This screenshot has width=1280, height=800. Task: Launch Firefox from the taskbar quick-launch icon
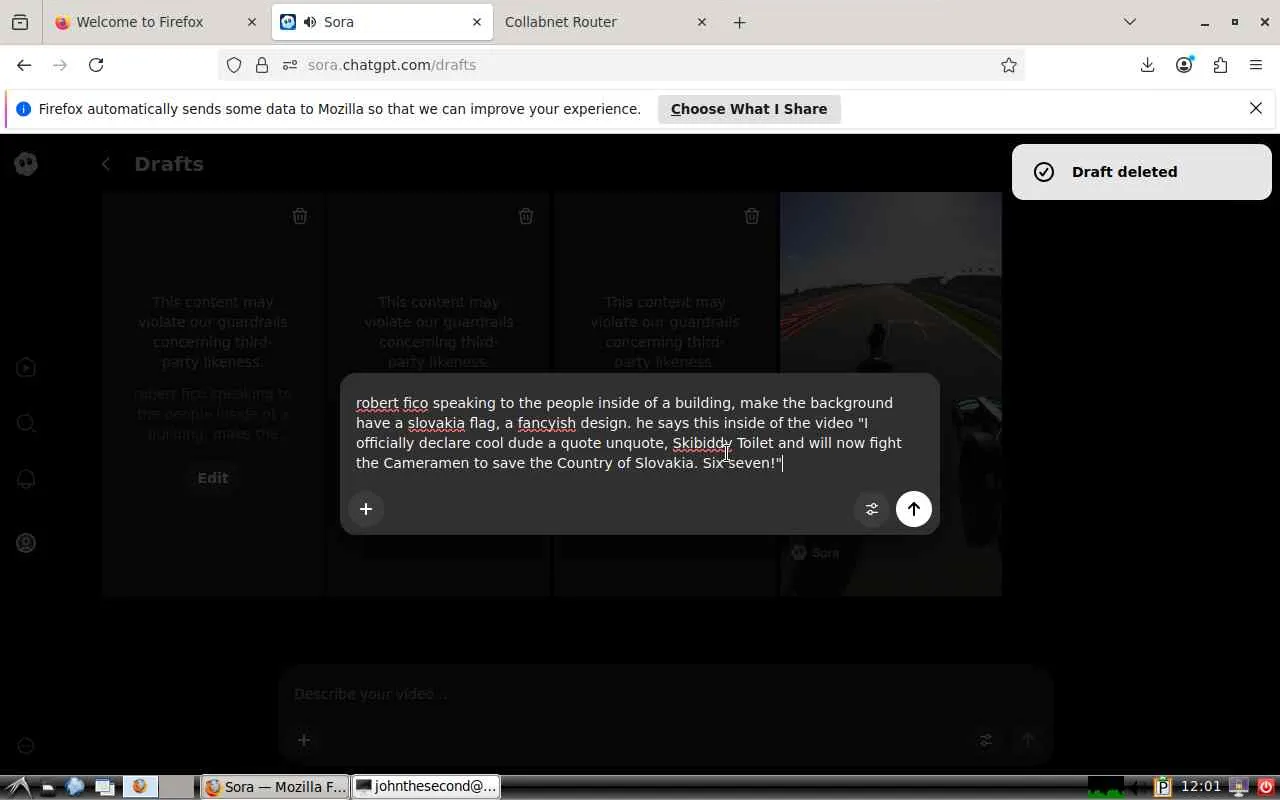point(140,787)
